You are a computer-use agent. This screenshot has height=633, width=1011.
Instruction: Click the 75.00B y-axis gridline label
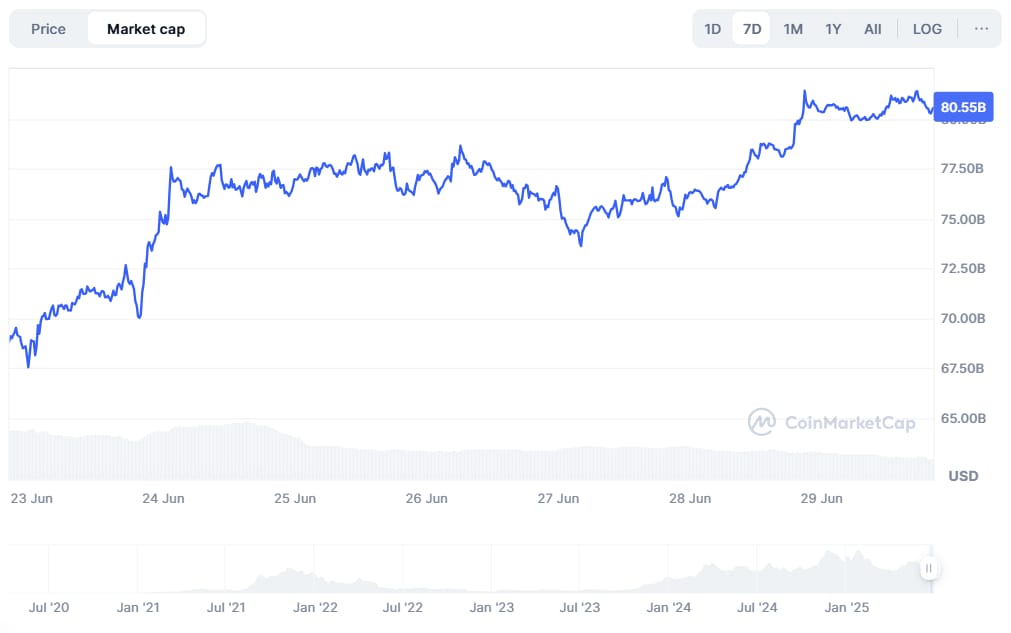point(963,219)
